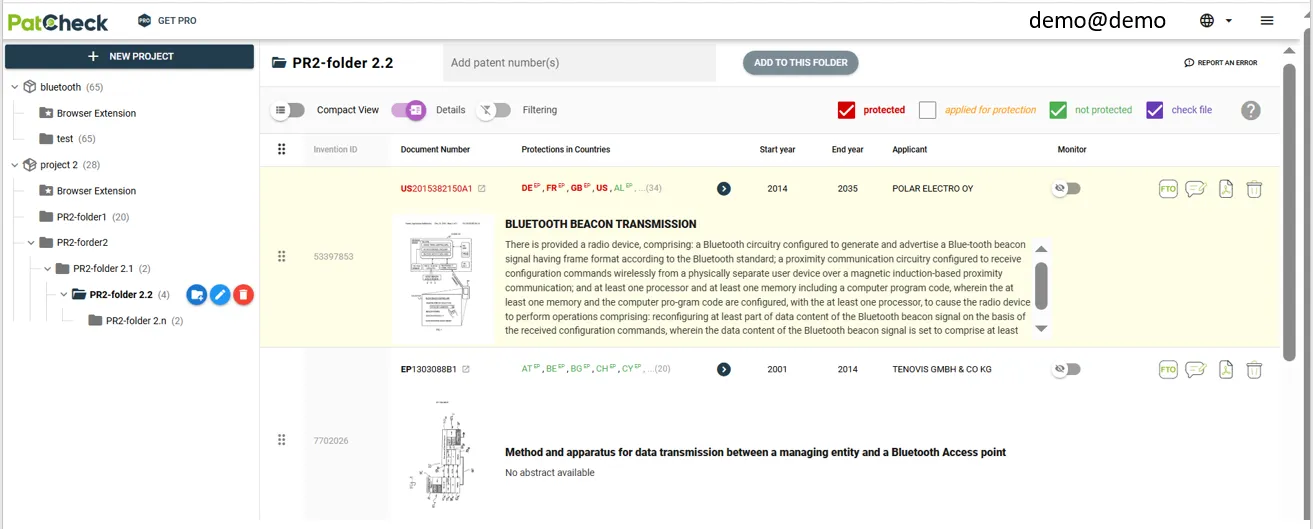
Task: Click the PRO badge icon
Action: coord(144,21)
